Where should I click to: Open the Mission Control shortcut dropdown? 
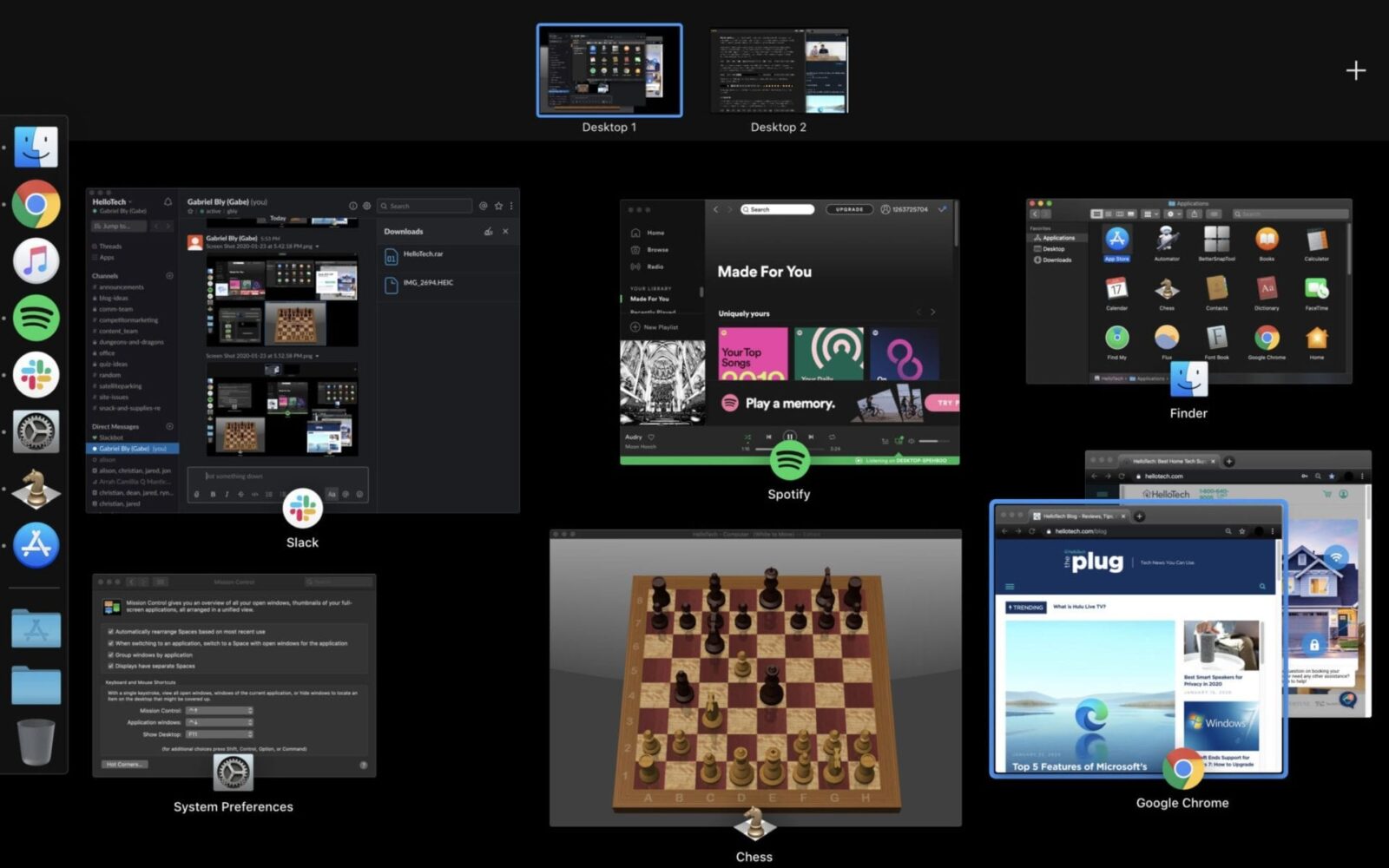[220, 710]
